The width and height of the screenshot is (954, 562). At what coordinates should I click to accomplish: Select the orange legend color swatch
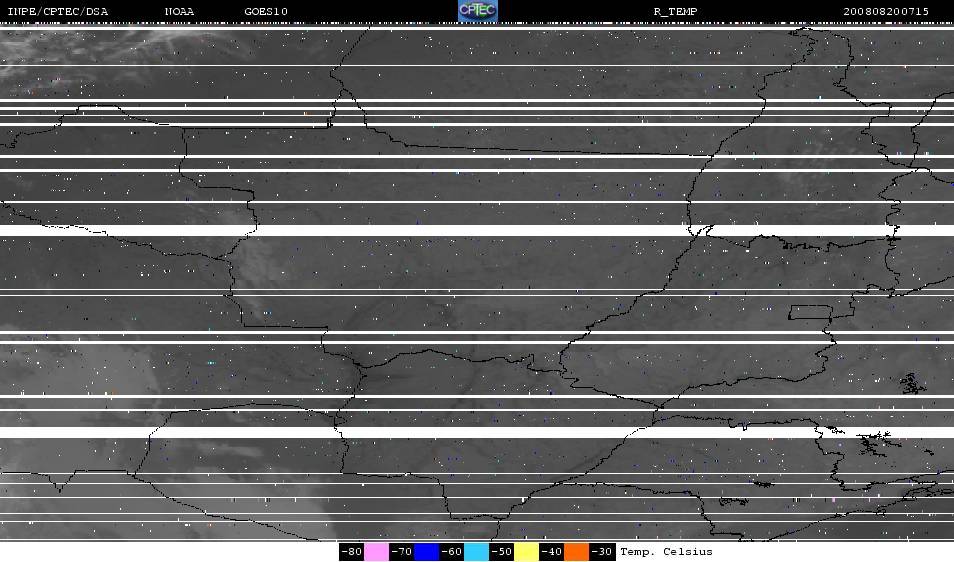(576, 552)
